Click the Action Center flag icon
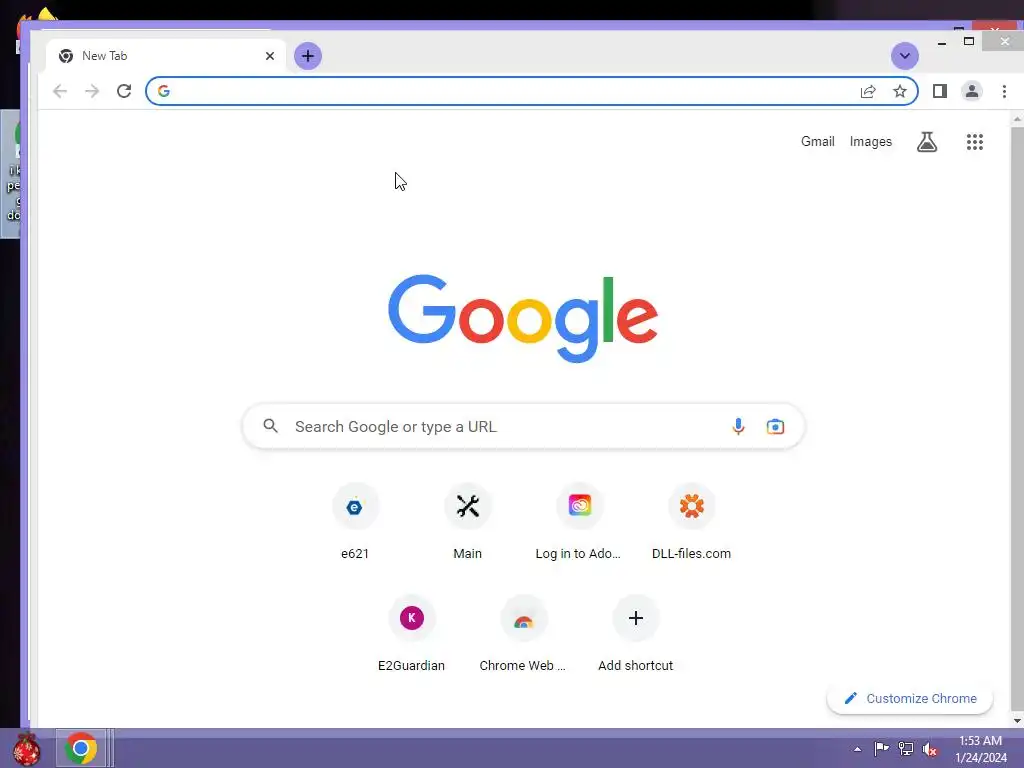This screenshot has height=768, width=1024. 881,748
